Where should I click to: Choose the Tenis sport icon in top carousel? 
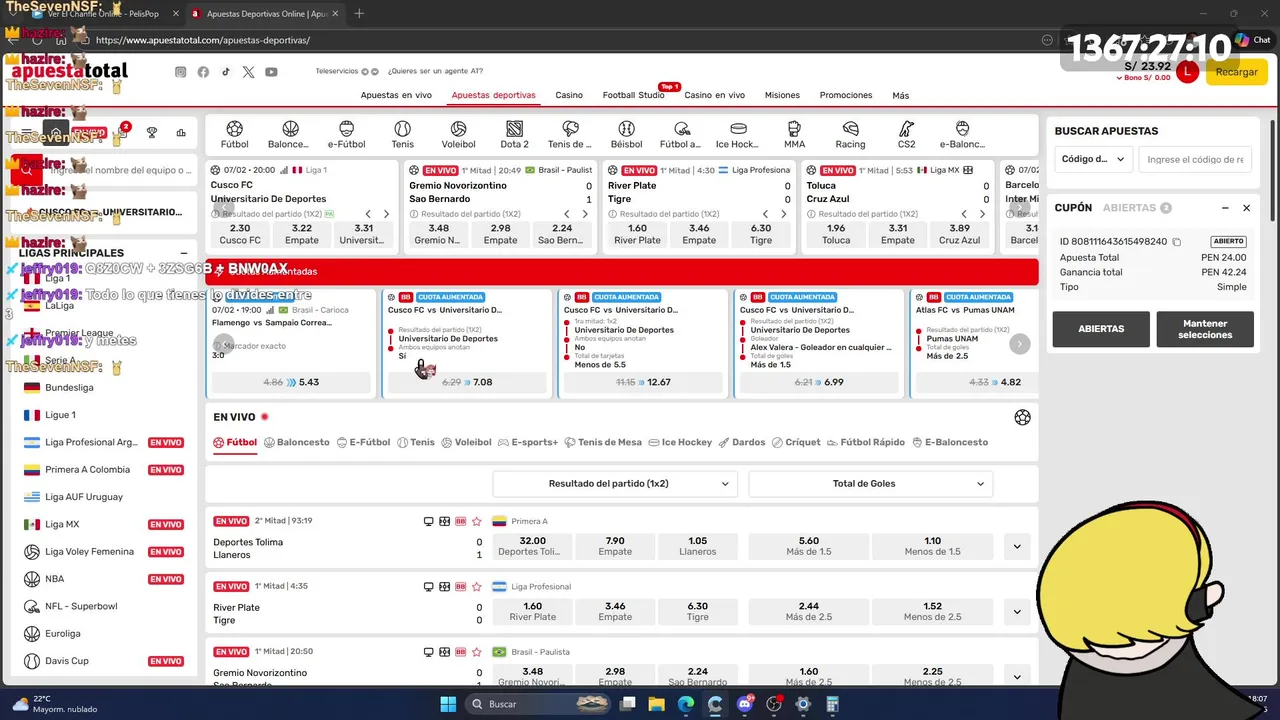(402, 135)
